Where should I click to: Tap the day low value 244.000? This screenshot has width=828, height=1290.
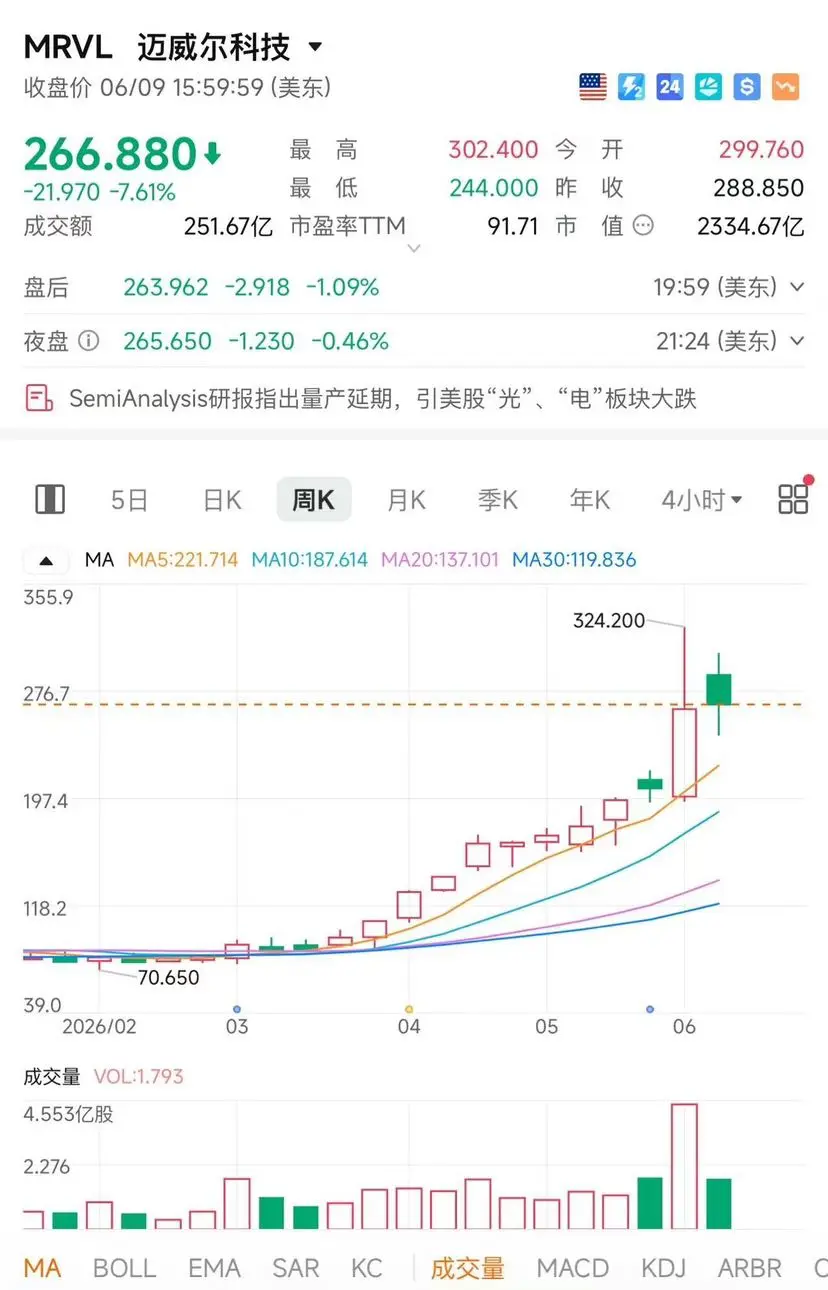[493, 188]
